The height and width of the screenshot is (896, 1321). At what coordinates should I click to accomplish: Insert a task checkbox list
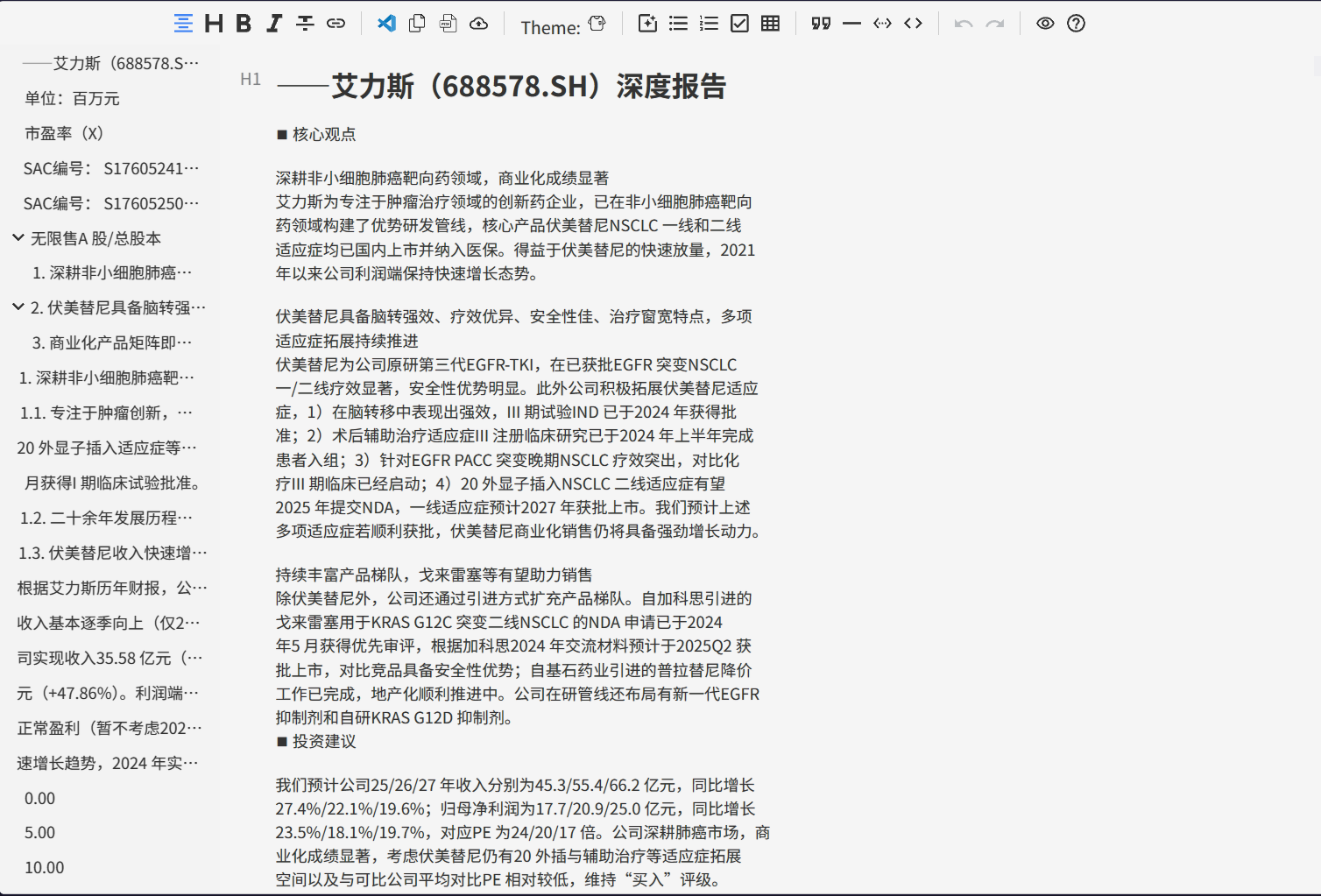pos(739,24)
